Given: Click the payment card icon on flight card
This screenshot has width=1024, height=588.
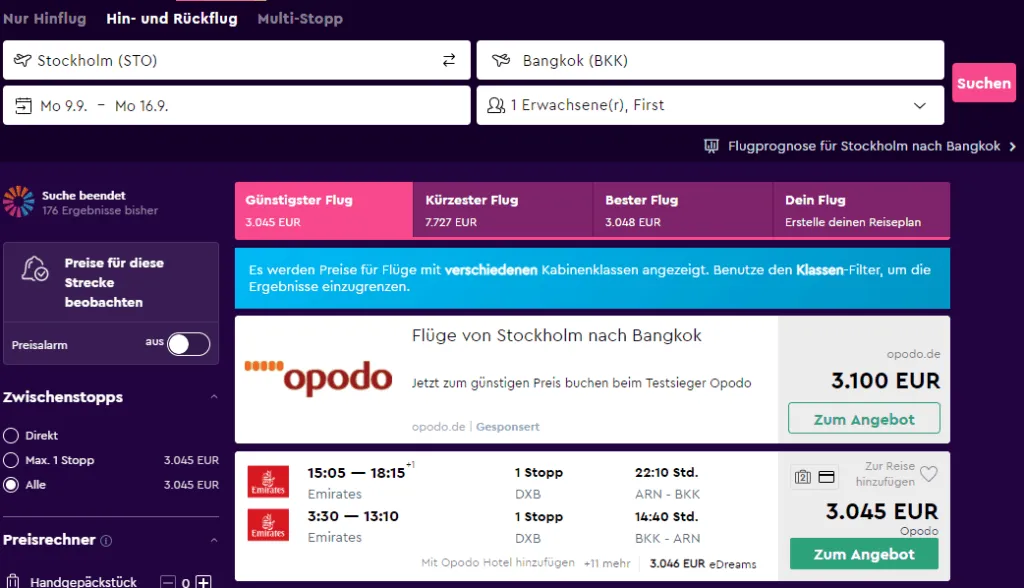Looking at the screenshot, I should coord(826,477).
